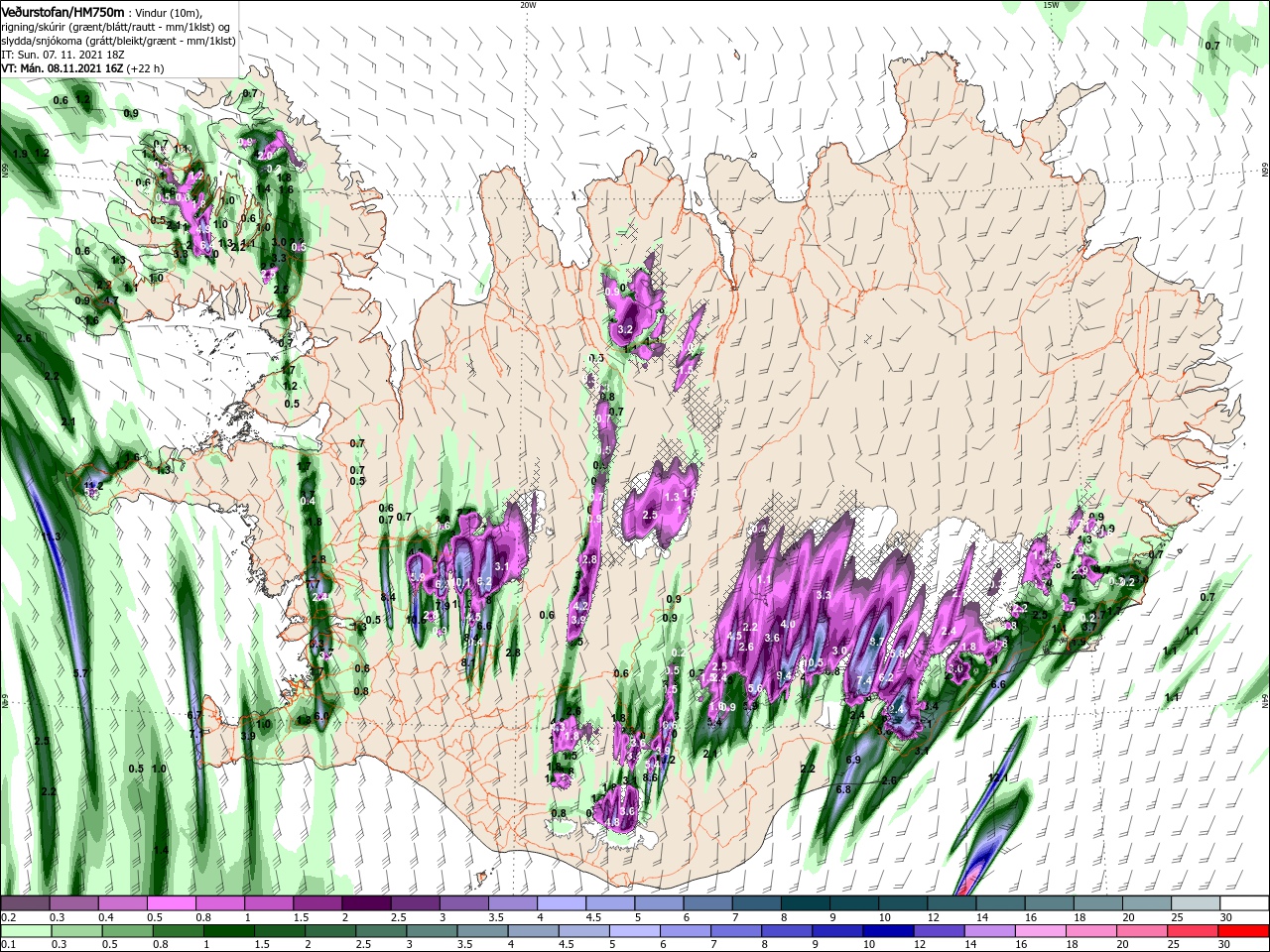Click the 4.0 snow value on the map

[788, 624]
